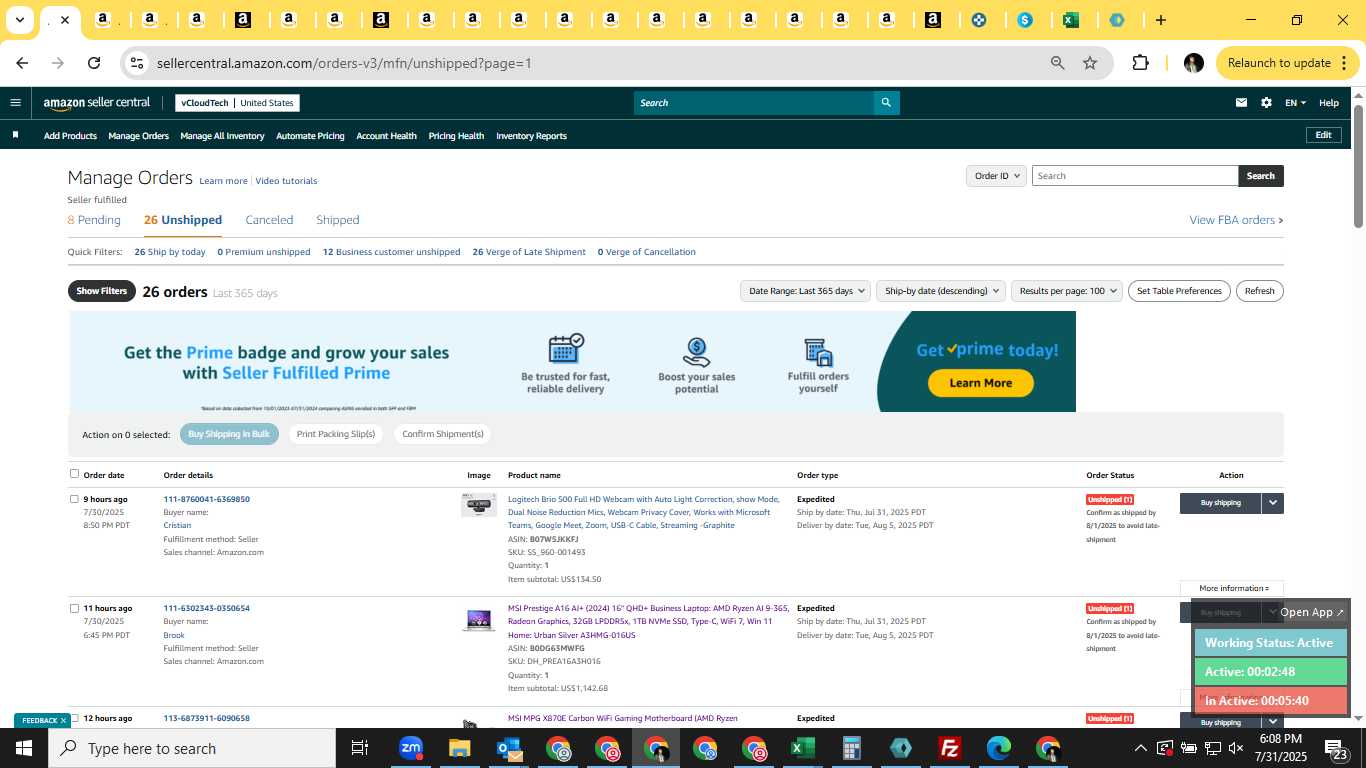Click the teal magnifier search button in header
Viewport: 1366px width, 768px height.
(886, 102)
